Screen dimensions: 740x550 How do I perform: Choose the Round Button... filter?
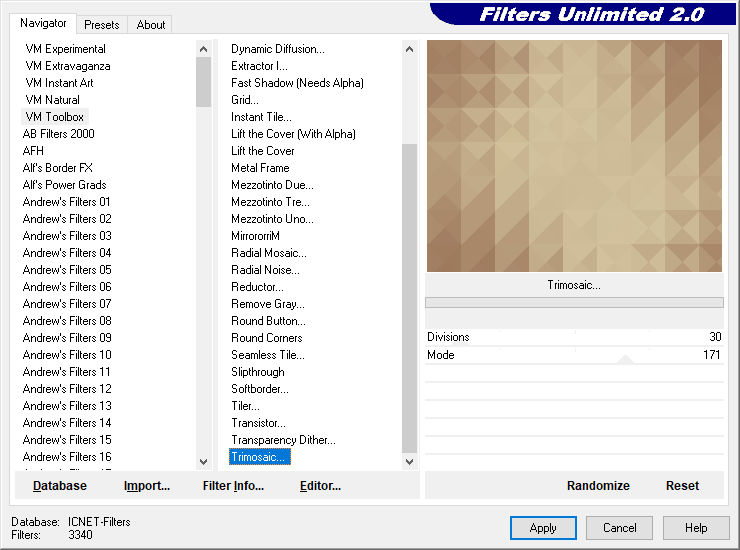point(268,321)
